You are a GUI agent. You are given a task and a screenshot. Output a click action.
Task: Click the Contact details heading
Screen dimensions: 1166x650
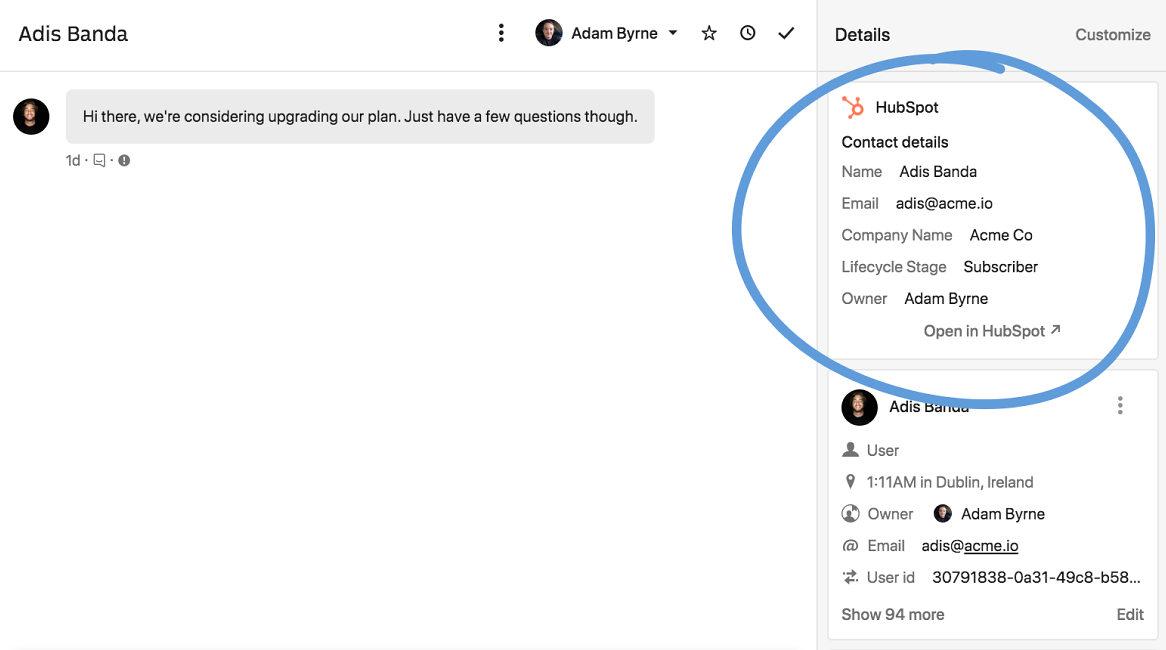(x=895, y=142)
